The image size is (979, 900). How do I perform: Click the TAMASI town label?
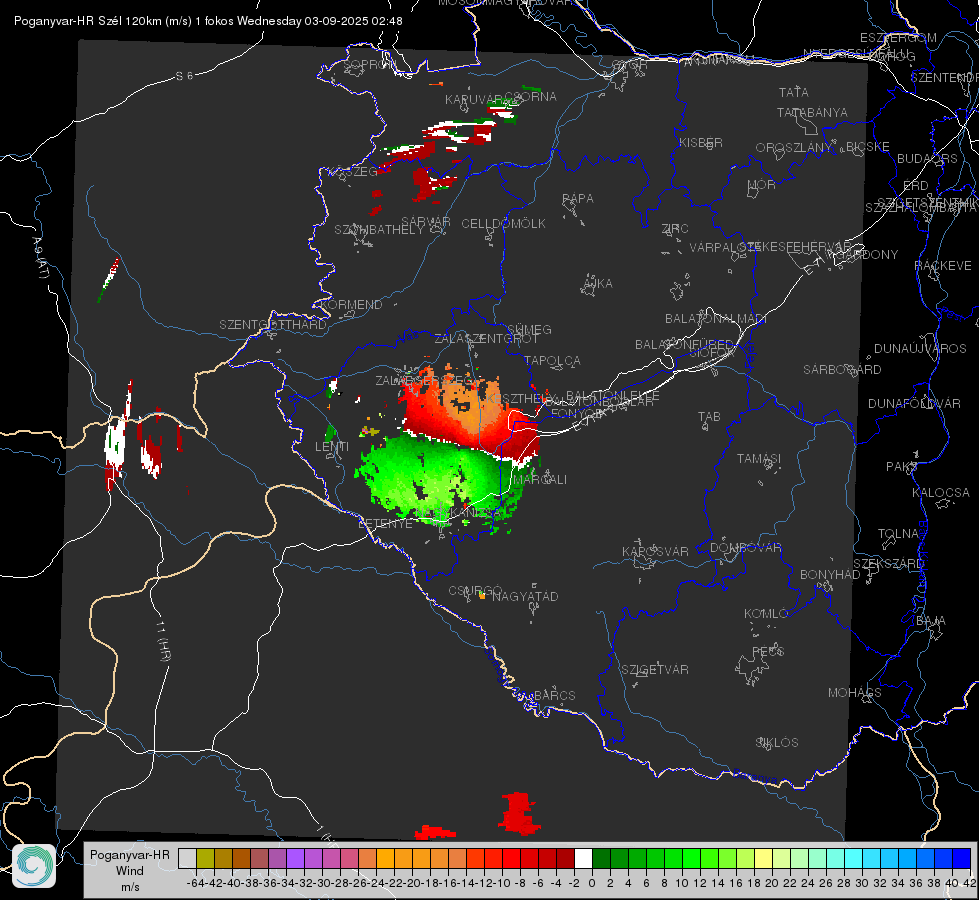click(x=759, y=458)
